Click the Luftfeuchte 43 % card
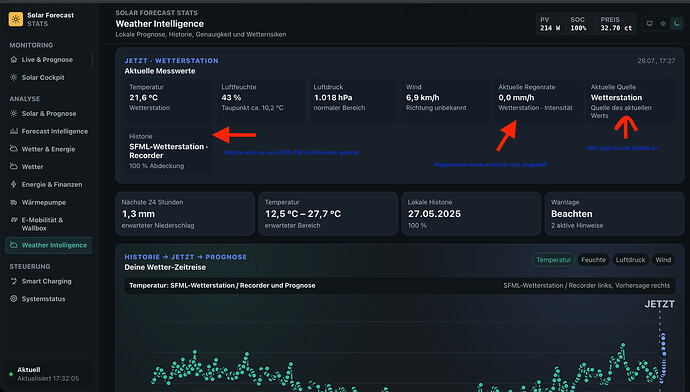690x392 pixels. 261,100
